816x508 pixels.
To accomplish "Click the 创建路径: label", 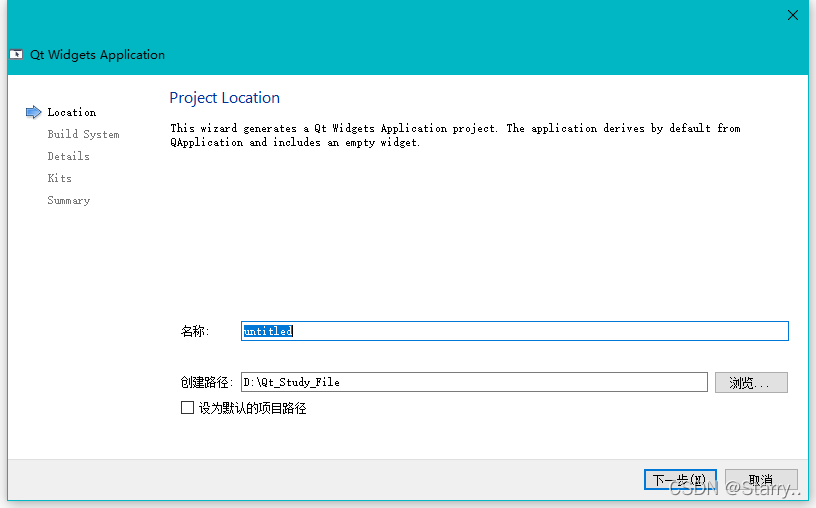I will [207, 383].
